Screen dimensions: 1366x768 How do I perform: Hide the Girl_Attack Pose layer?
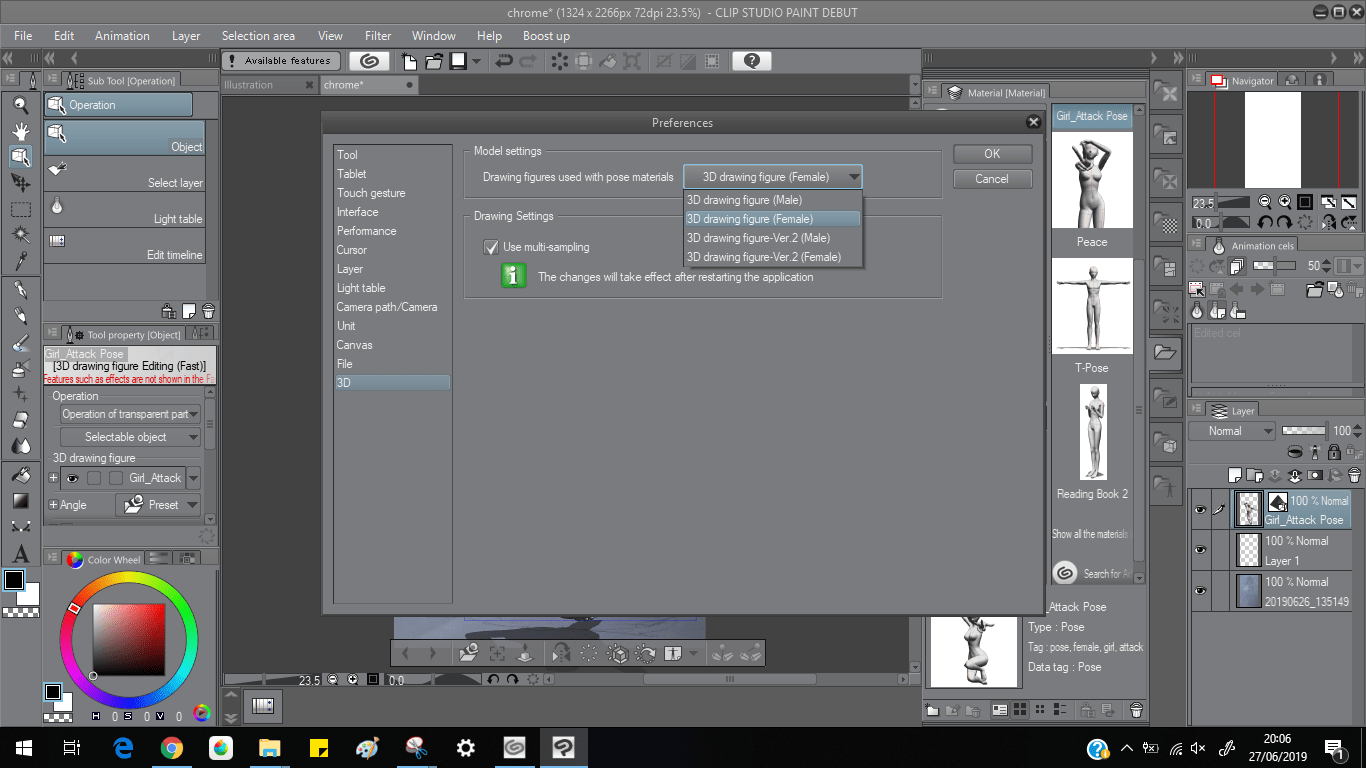click(x=1200, y=510)
